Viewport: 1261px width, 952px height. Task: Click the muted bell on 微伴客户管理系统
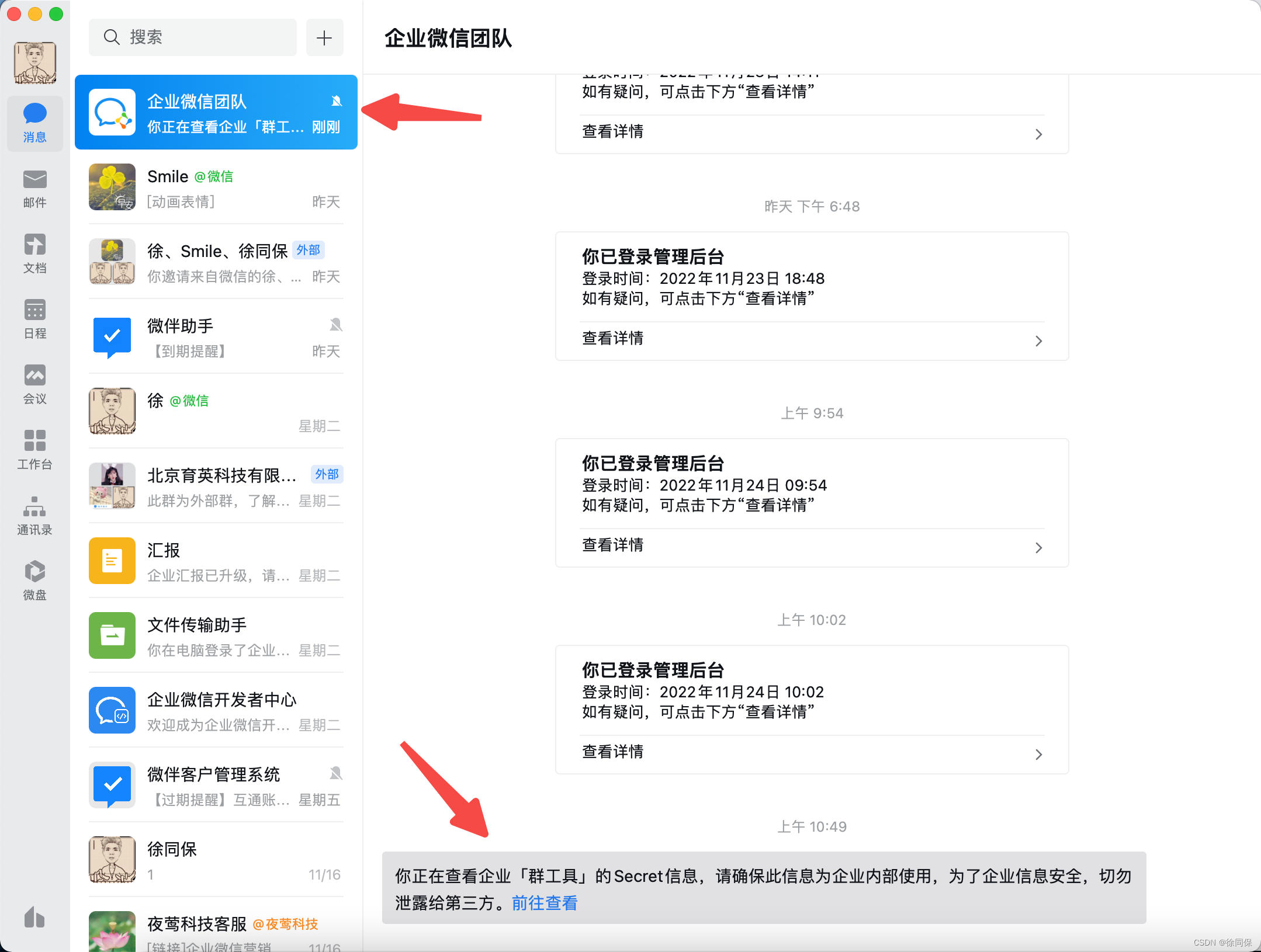pyautogui.click(x=336, y=773)
